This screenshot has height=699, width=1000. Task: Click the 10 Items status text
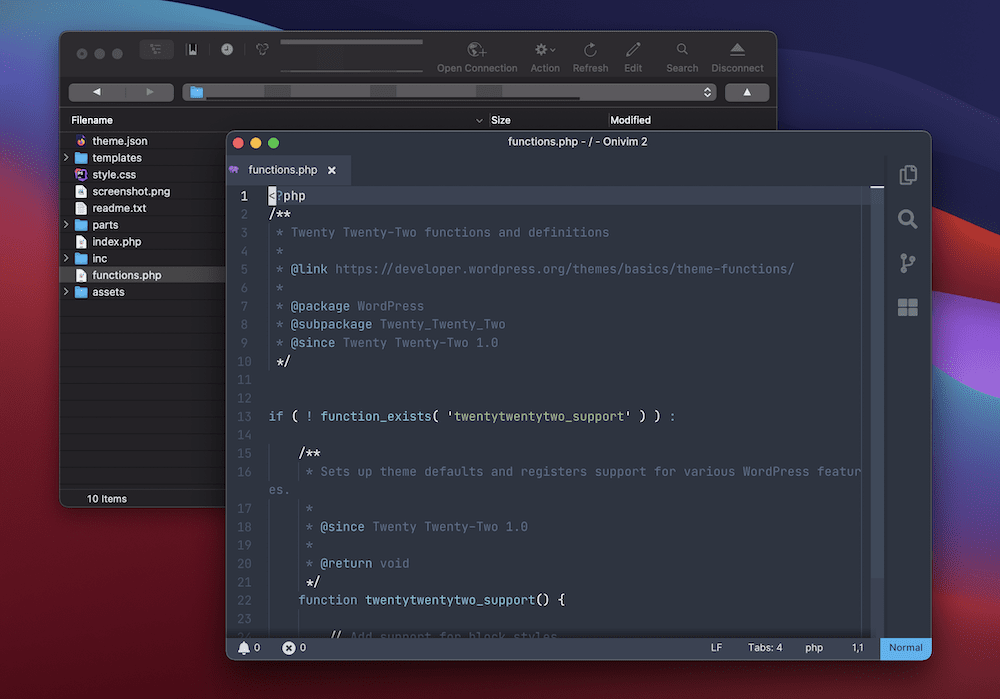(x=107, y=499)
